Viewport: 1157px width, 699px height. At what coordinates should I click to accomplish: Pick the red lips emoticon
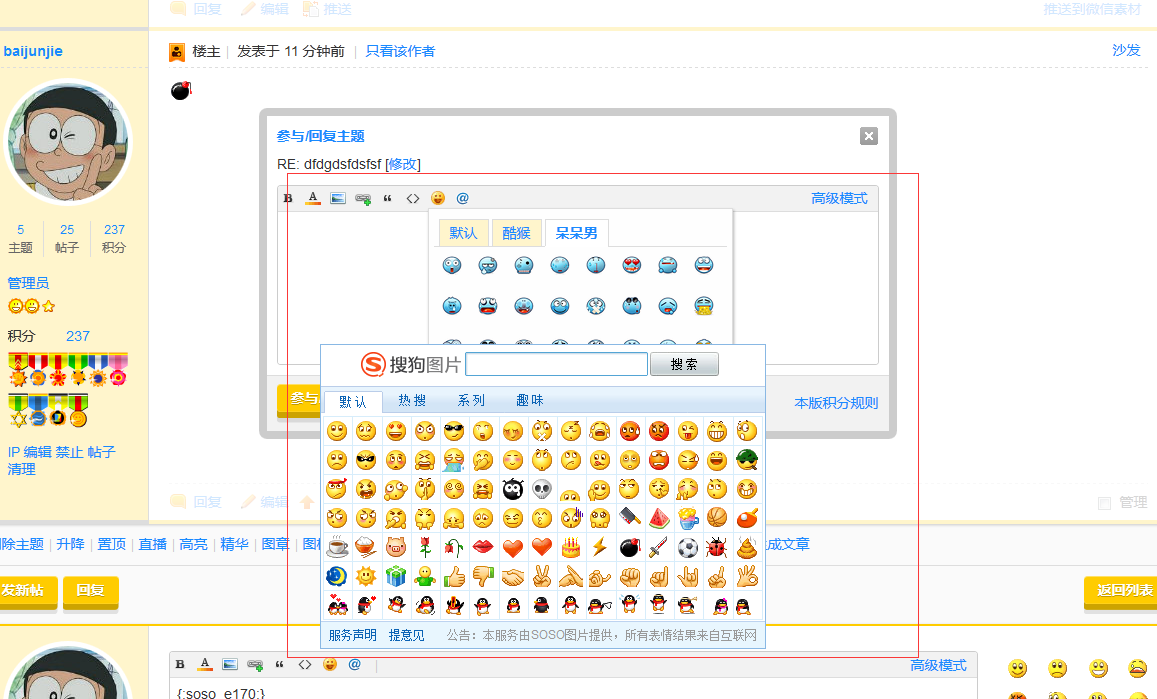pyautogui.click(x=483, y=547)
